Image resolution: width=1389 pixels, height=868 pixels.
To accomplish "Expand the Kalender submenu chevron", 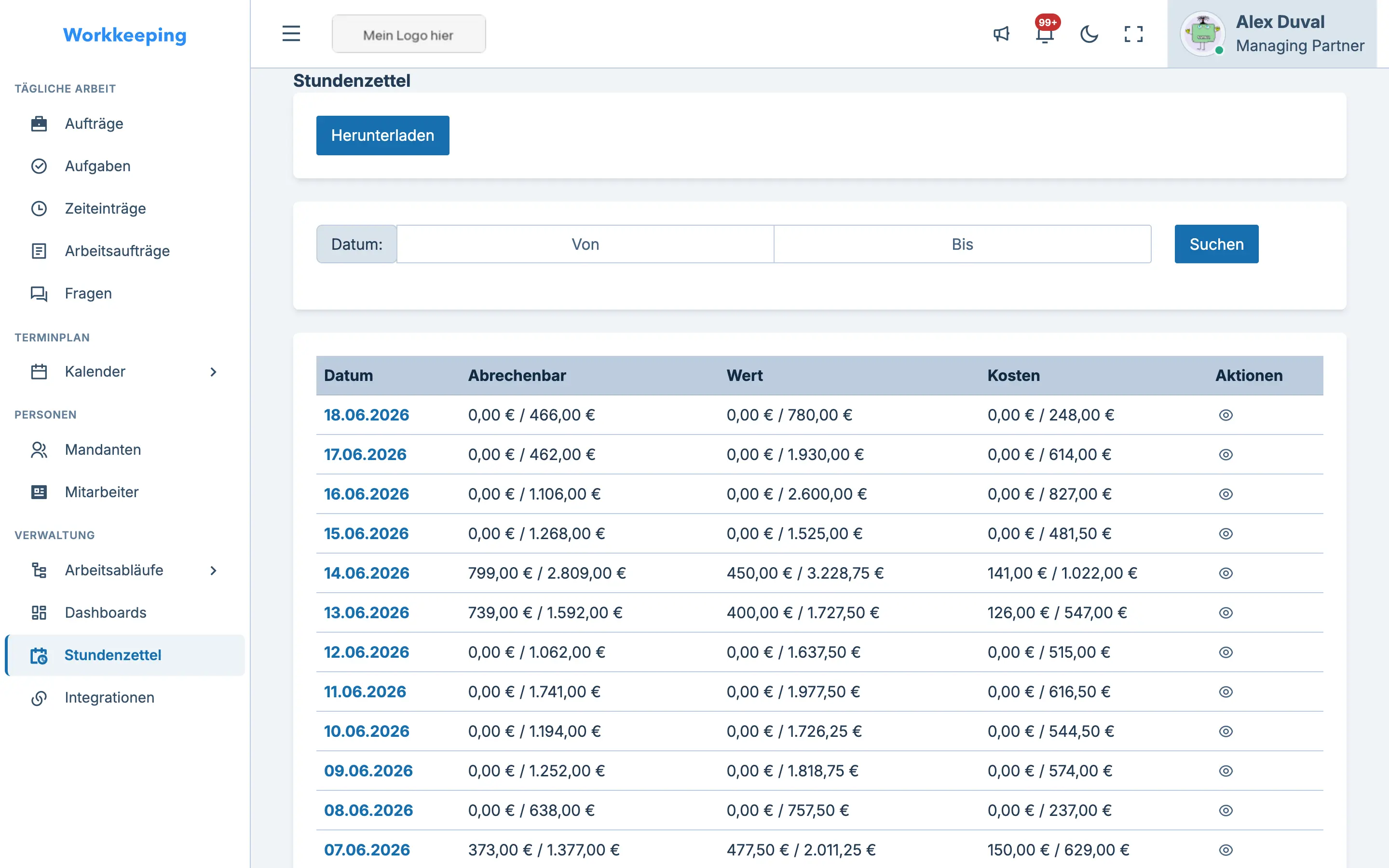I will [214, 371].
